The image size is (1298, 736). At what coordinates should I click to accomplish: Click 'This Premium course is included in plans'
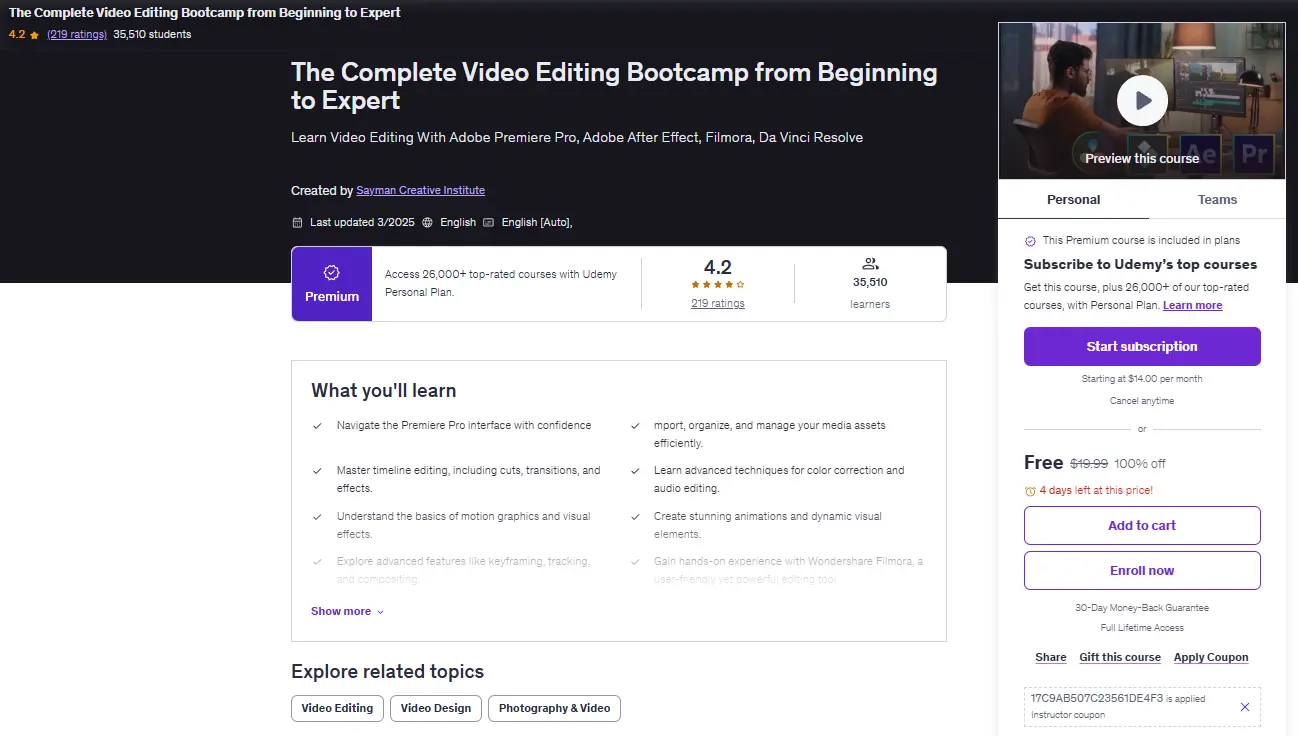[1141, 241]
